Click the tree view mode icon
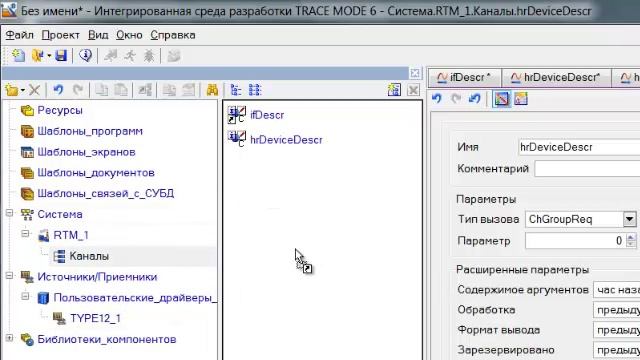Viewport: 640px width, 360px height. pyautogui.click(x=236, y=90)
